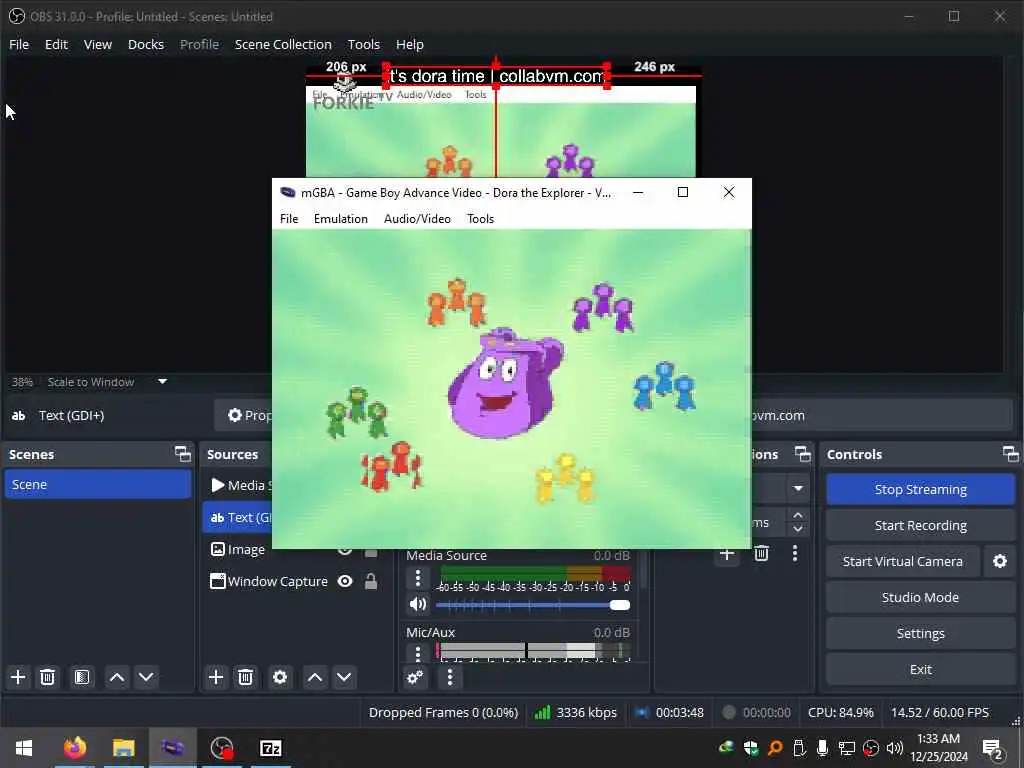Move source down arrow in Sources panel
Image resolution: width=1024 pixels, height=768 pixels.
(344, 677)
